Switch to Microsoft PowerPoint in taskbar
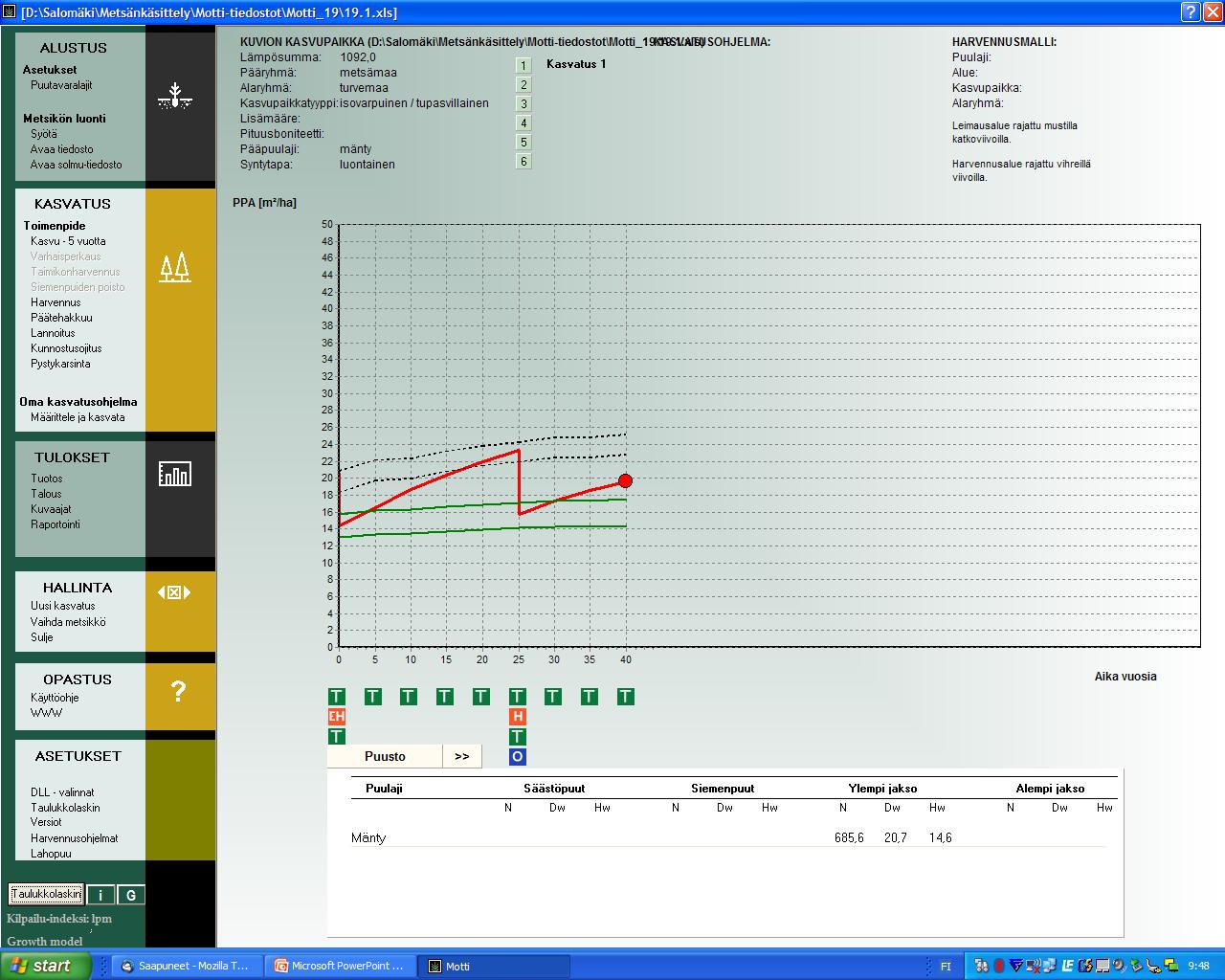The height and width of the screenshot is (980, 1225). pos(341,966)
